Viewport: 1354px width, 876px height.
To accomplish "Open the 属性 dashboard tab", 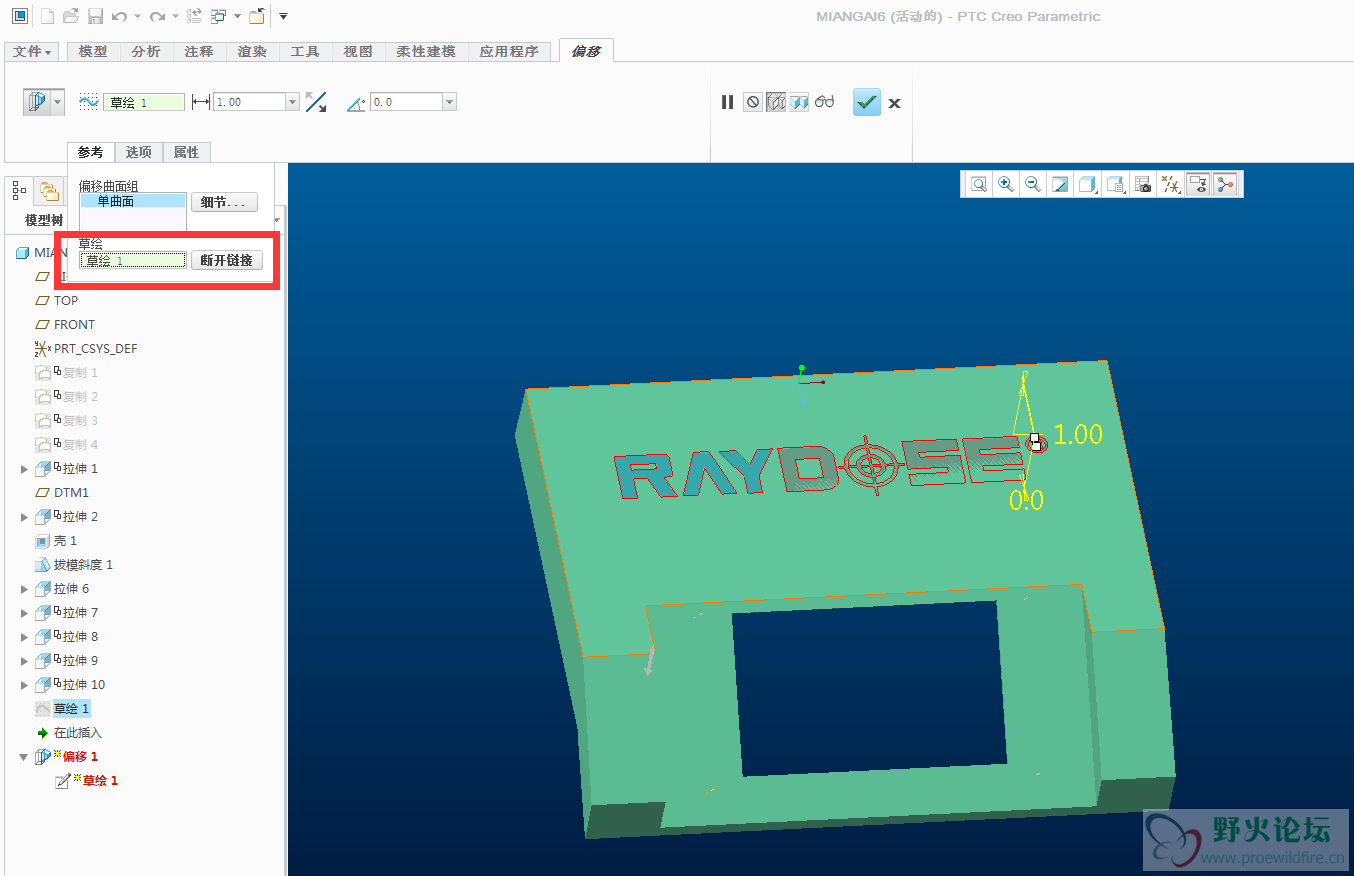I will pos(186,152).
